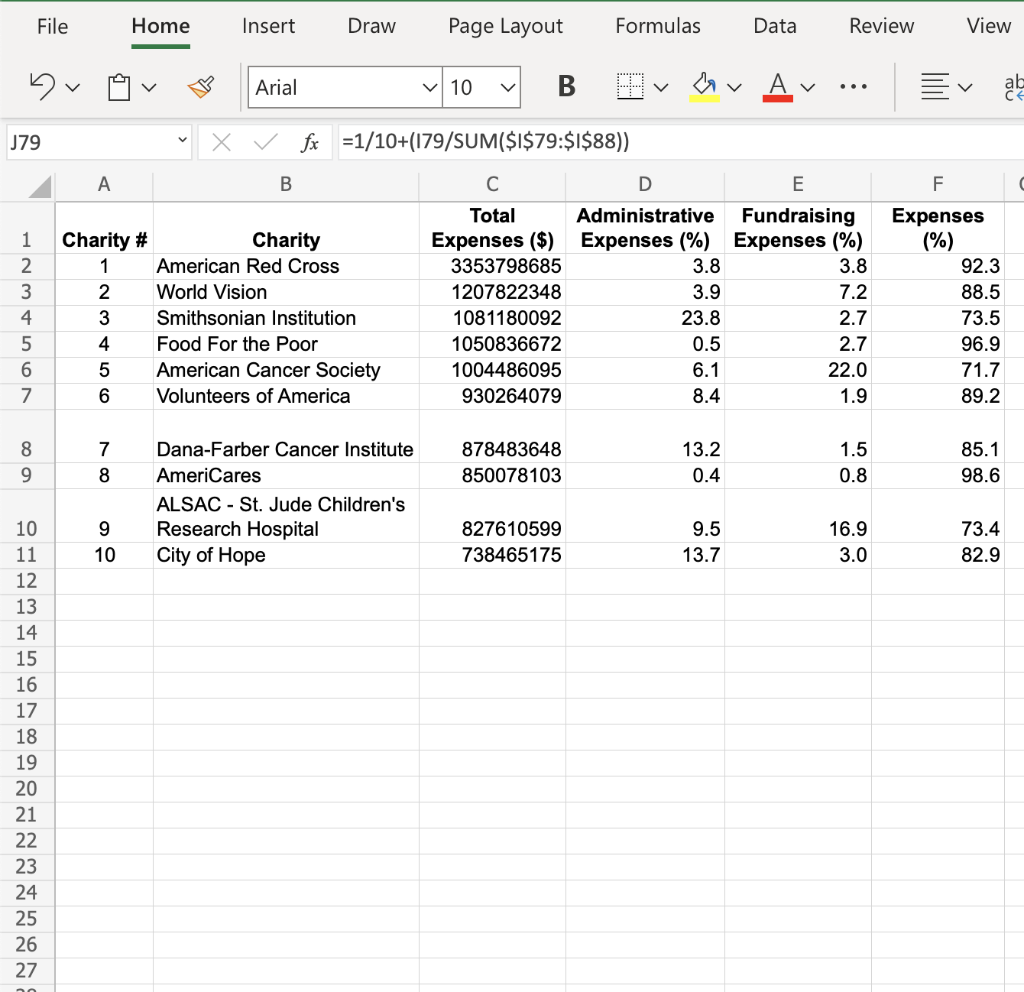The image size is (1024, 992).
Task: Confirm formula with the checkmark icon
Action: 263,141
